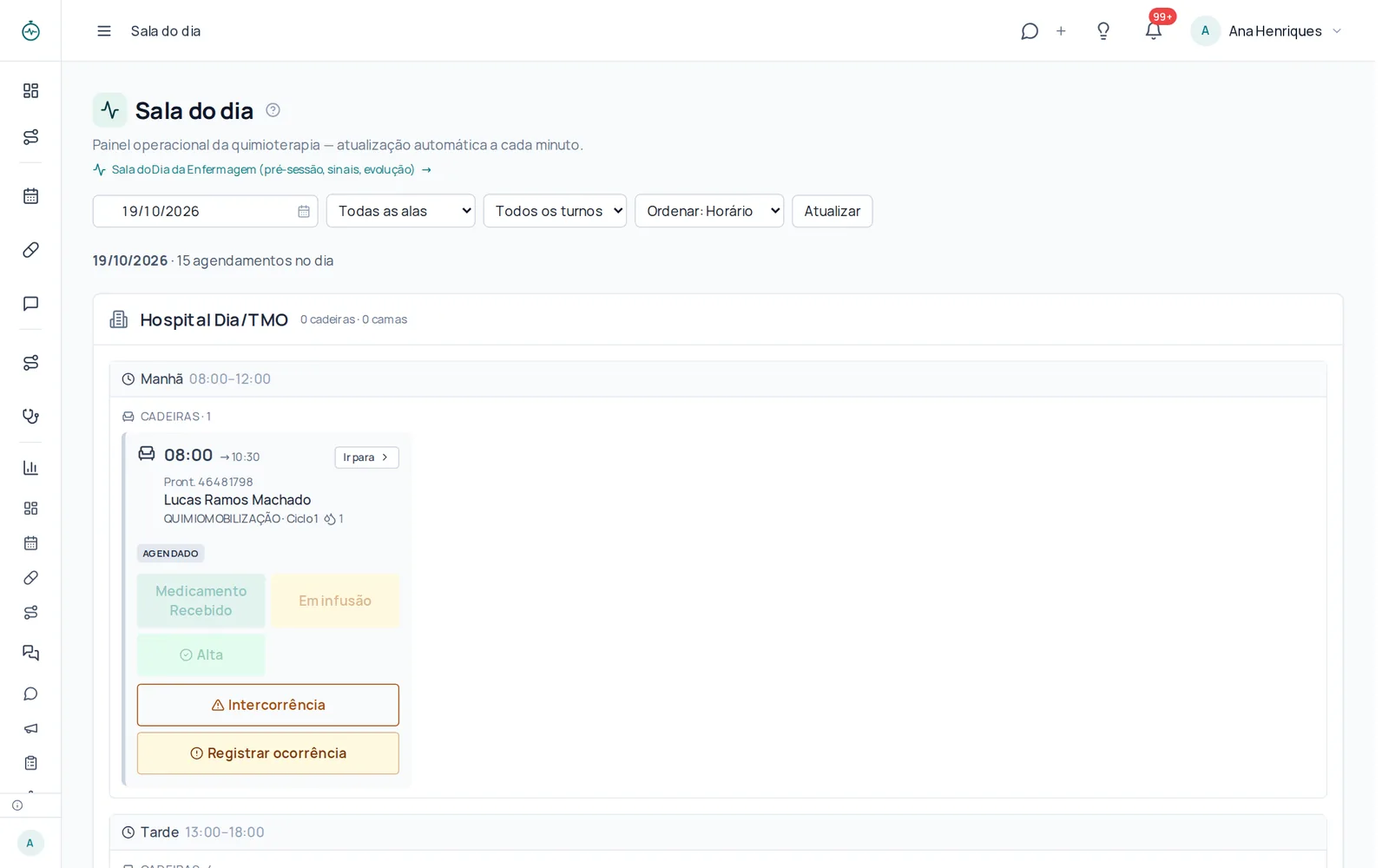This screenshot has height=868, width=1389.
Task: Open the bar chart icon in sidebar
Action: click(x=30, y=468)
